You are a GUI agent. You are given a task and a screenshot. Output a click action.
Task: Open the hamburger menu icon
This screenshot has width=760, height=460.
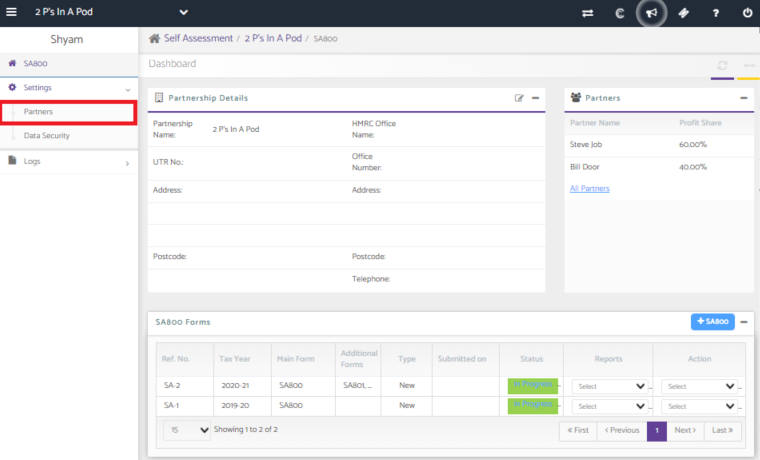(11, 12)
